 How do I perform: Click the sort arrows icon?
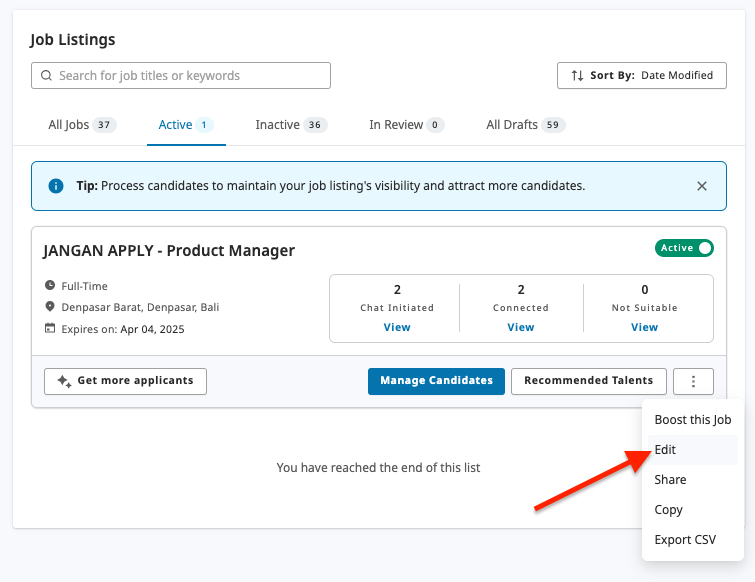[x=577, y=76]
